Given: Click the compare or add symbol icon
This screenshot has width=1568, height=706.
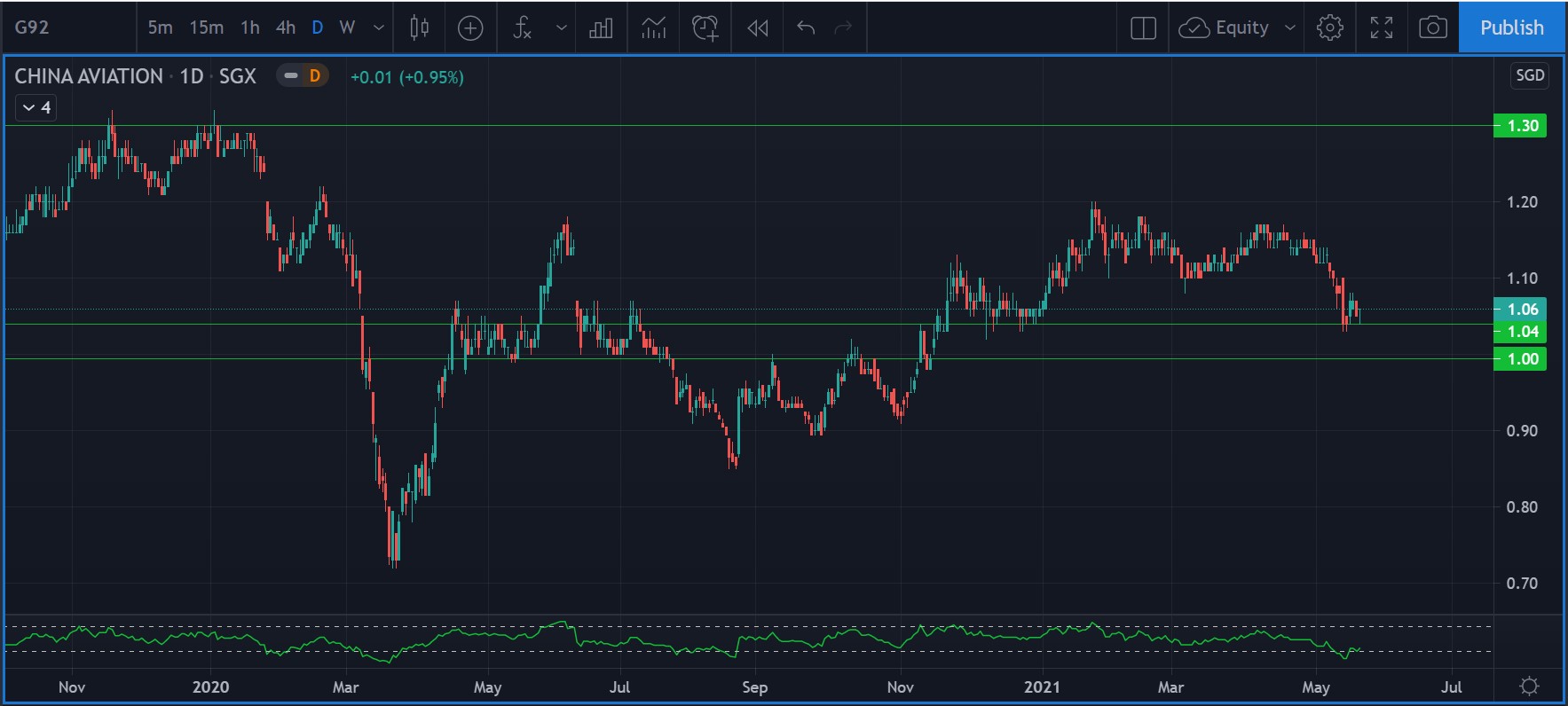Looking at the screenshot, I should pyautogui.click(x=470, y=28).
